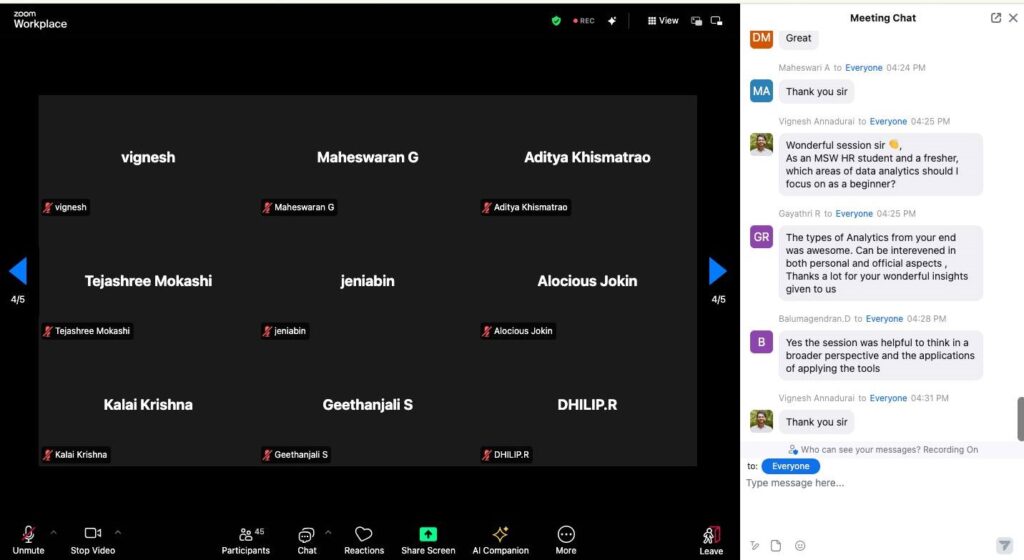
Task: Click the chat scrollbar thumb
Action: point(1020,418)
